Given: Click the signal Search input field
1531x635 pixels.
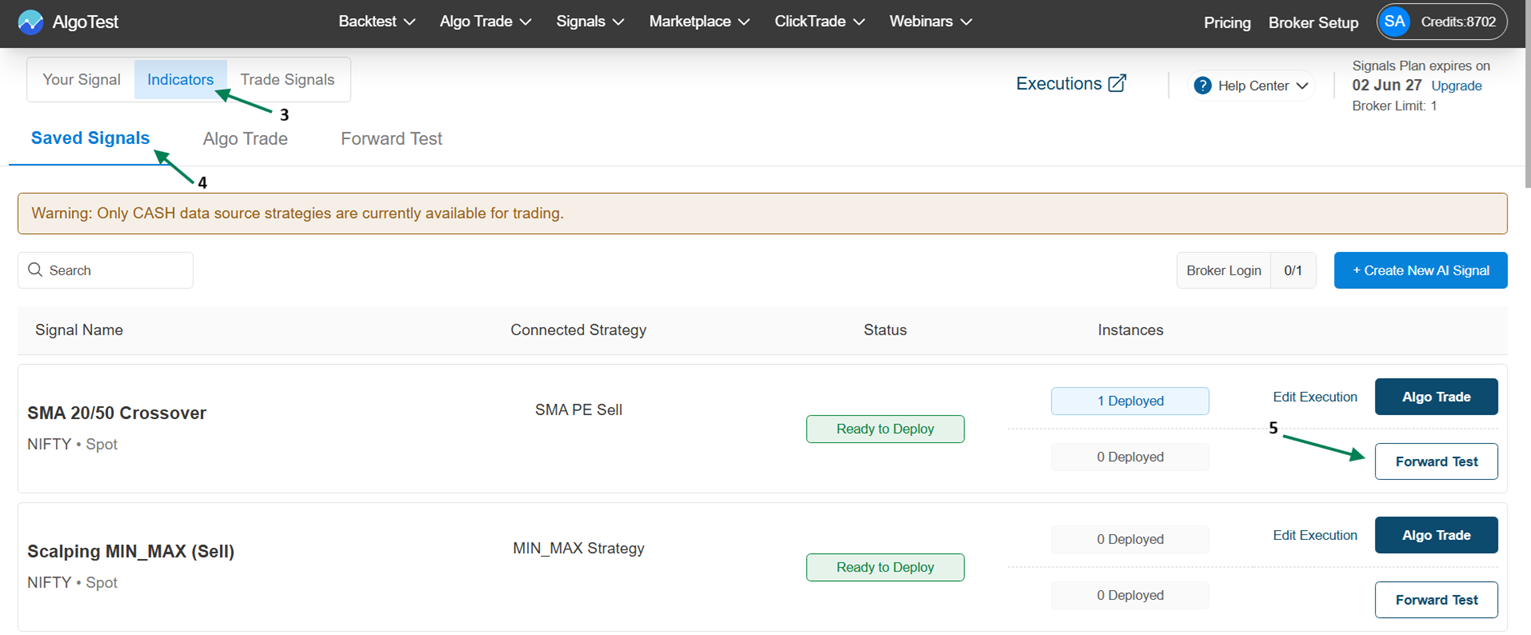Looking at the screenshot, I should [x=115, y=270].
